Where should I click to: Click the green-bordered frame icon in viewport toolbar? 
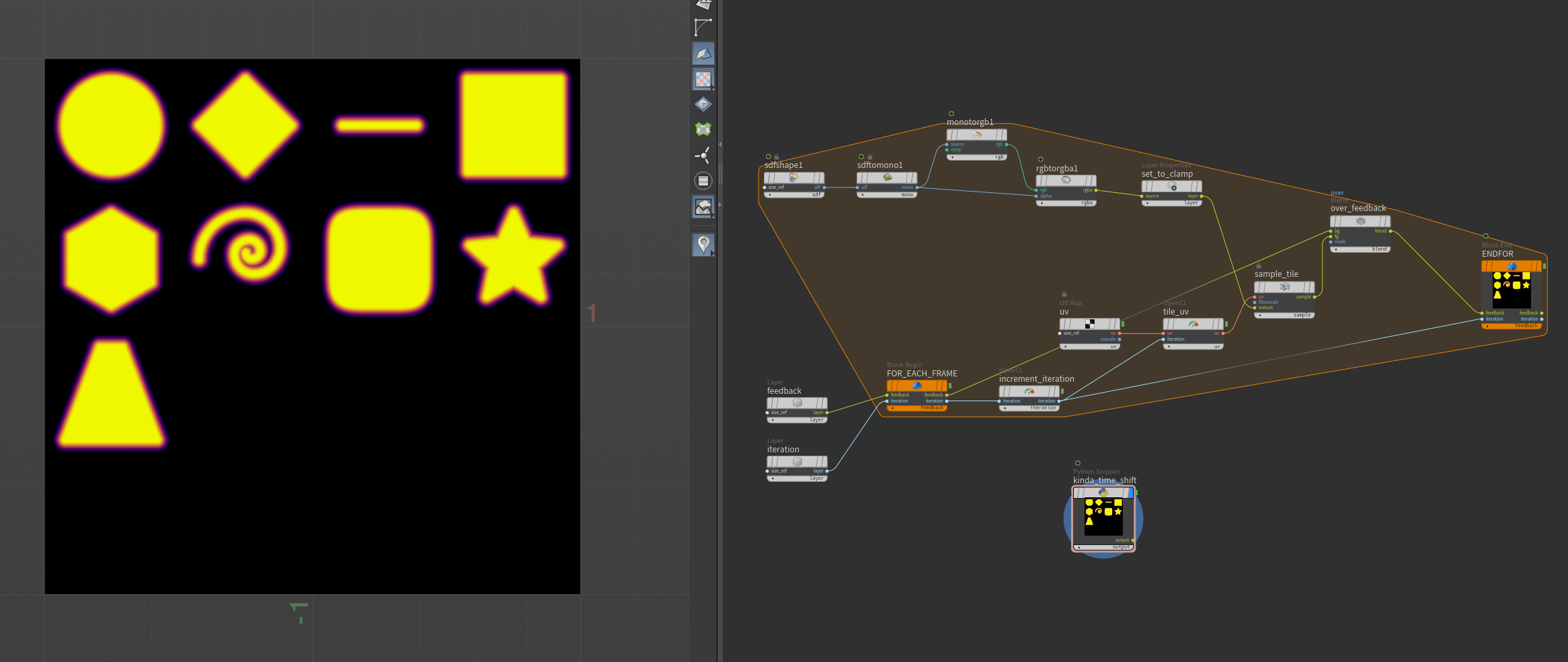(703, 129)
